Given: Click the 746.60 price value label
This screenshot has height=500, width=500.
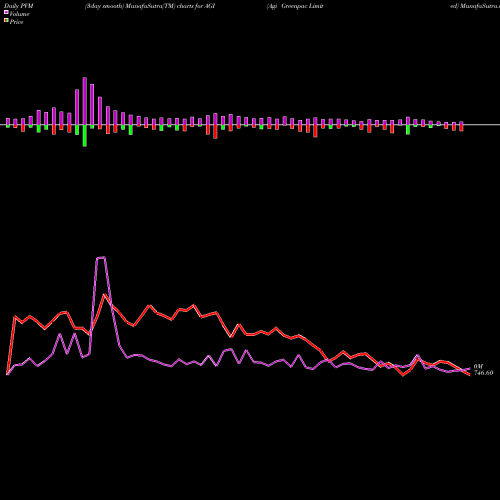Looking at the screenshot, I should (x=483, y=373).
